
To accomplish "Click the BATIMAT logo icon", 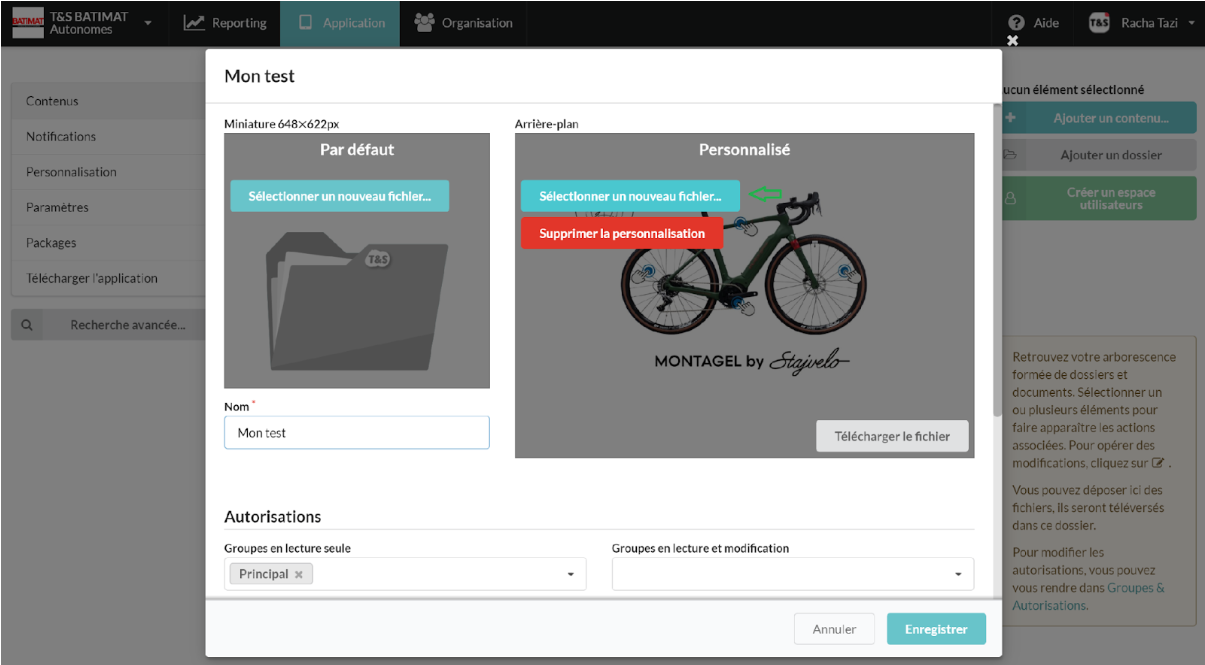I will click(x=28, y=22).
